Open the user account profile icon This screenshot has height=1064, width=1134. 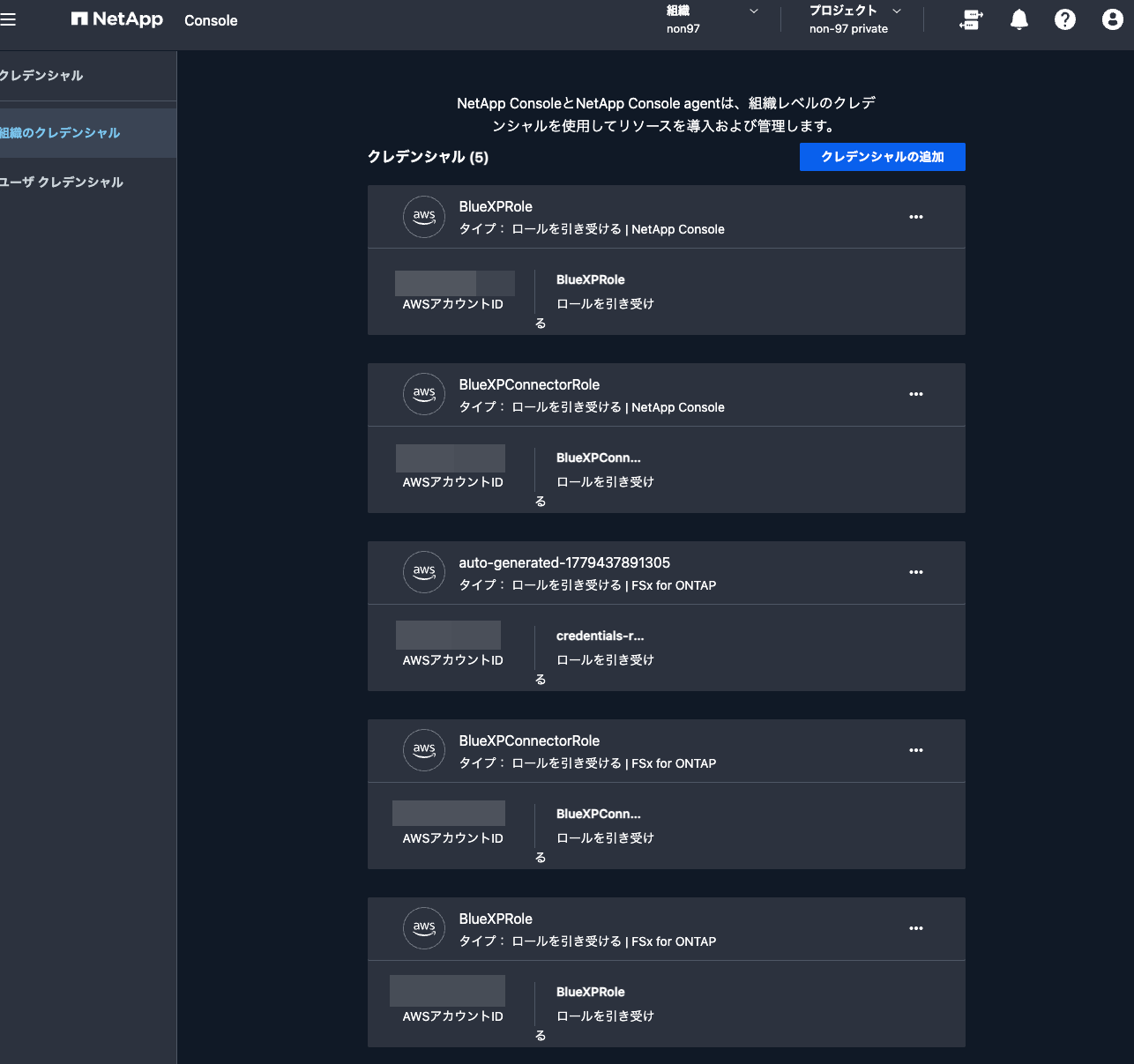pos(1113,19)
